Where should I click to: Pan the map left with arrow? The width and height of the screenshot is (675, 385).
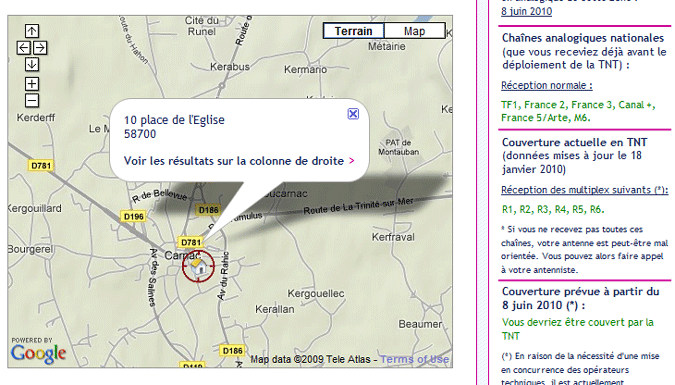pos(23,48)
